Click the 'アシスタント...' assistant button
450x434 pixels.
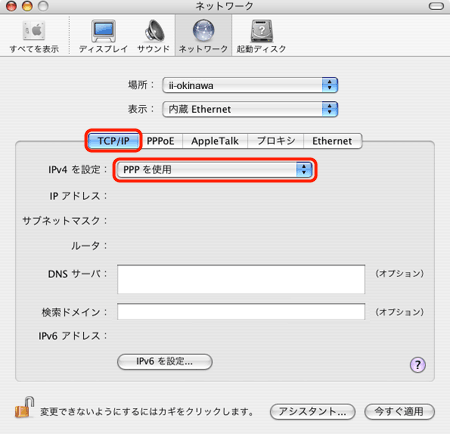click(x=313, y=412)
